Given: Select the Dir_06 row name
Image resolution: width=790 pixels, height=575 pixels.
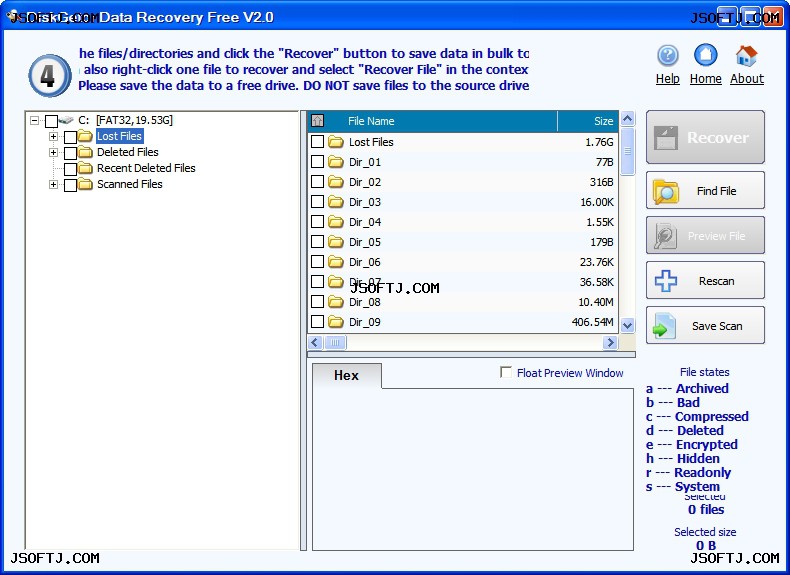Looking at the screenshot, I should pyautogui.click(x=365, y=262).
